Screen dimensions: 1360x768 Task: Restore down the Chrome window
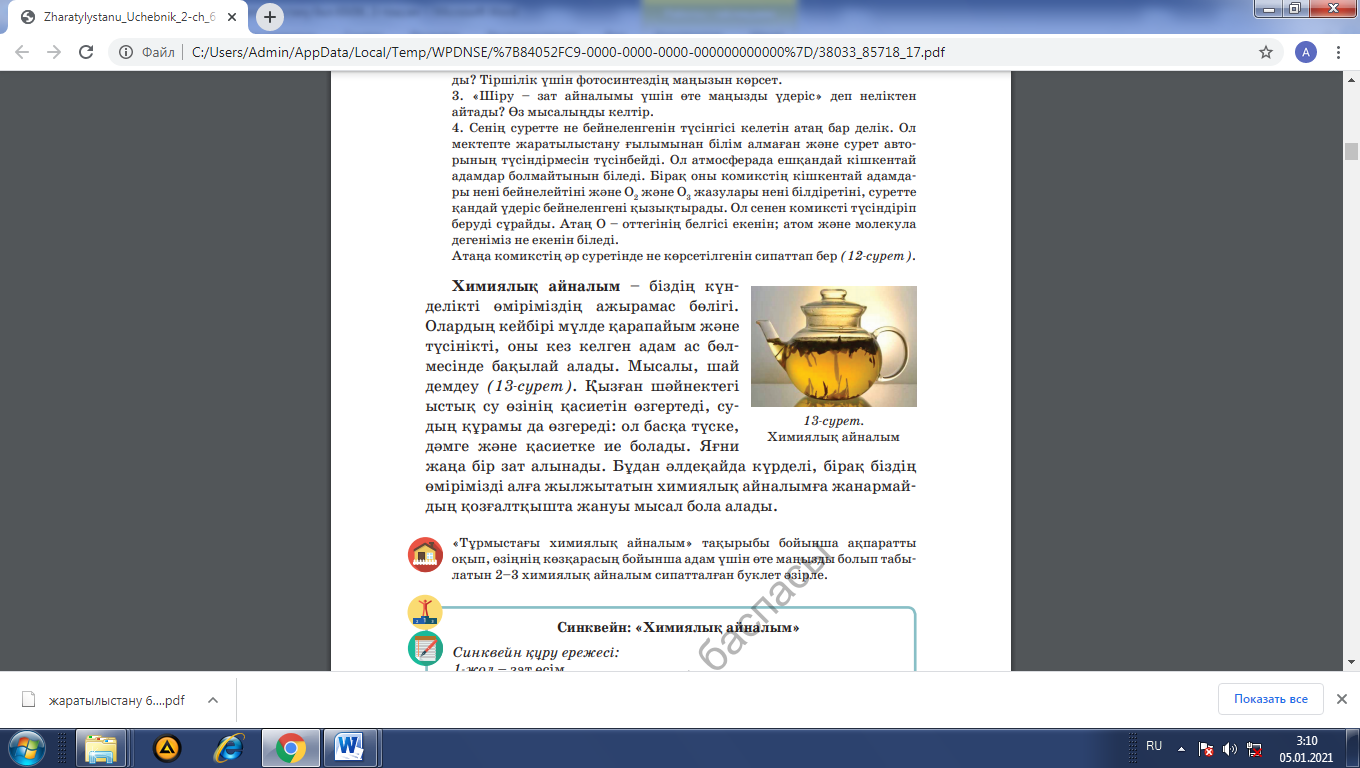[x=1294, y=8]
